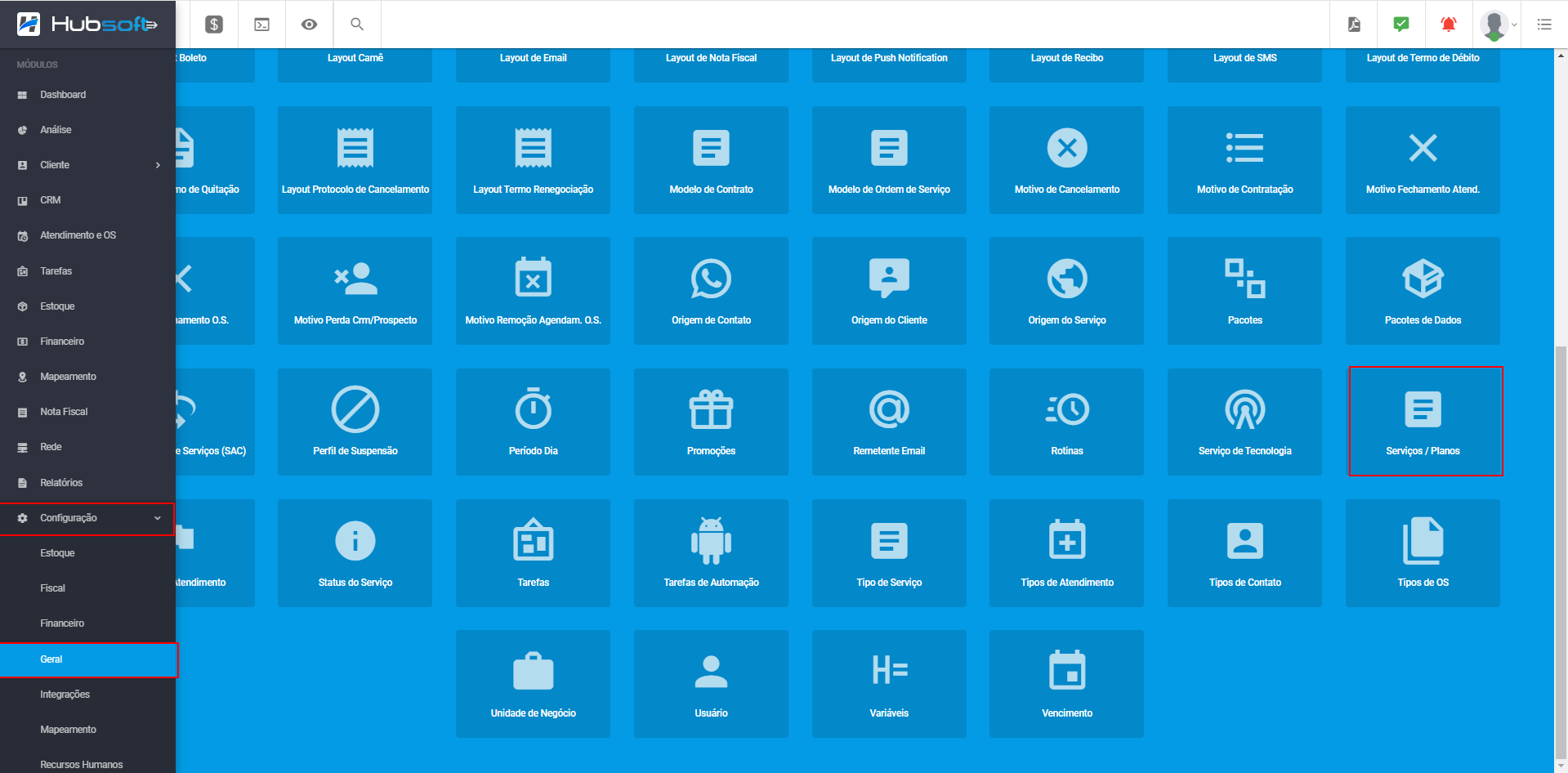Go to Dashboard in sidebar
The image size is (1568, 773).
[x=87, y=95]
